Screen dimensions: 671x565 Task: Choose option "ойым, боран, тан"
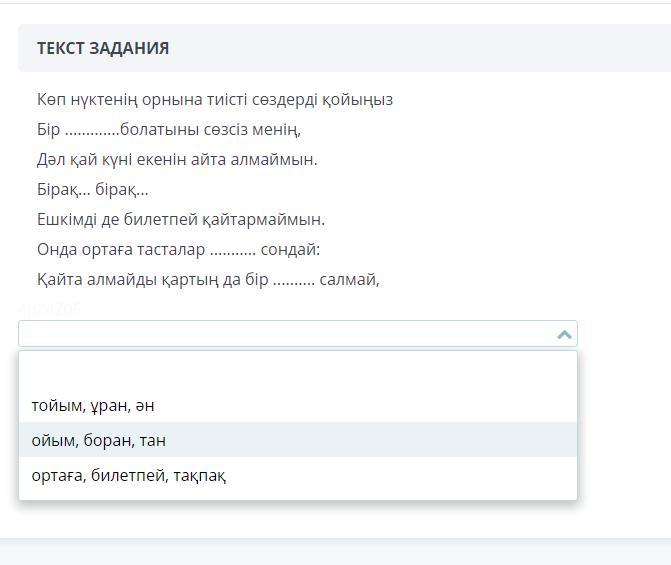click(99, 440)
